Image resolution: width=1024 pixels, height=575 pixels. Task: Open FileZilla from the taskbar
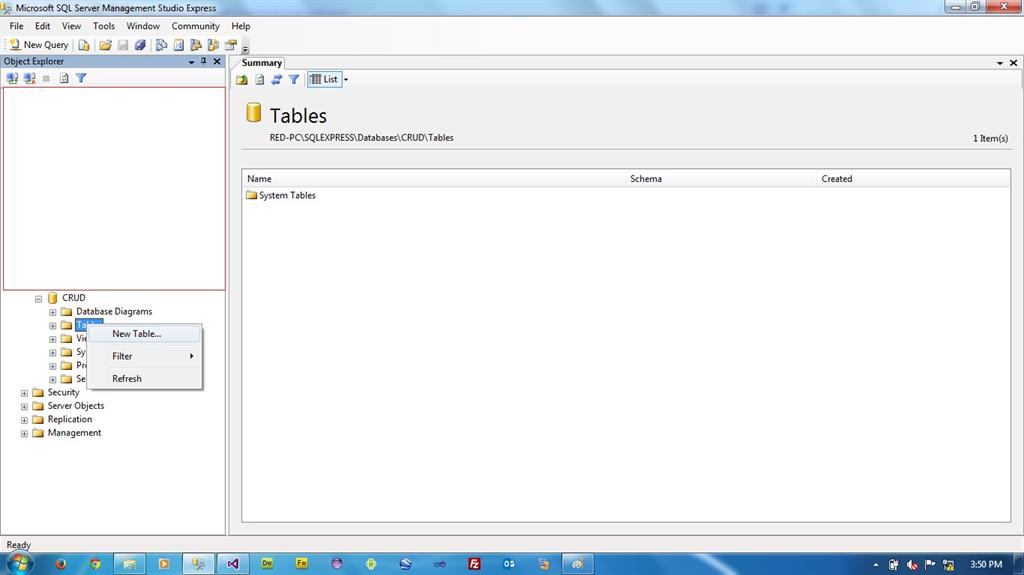tap(475, 564)
